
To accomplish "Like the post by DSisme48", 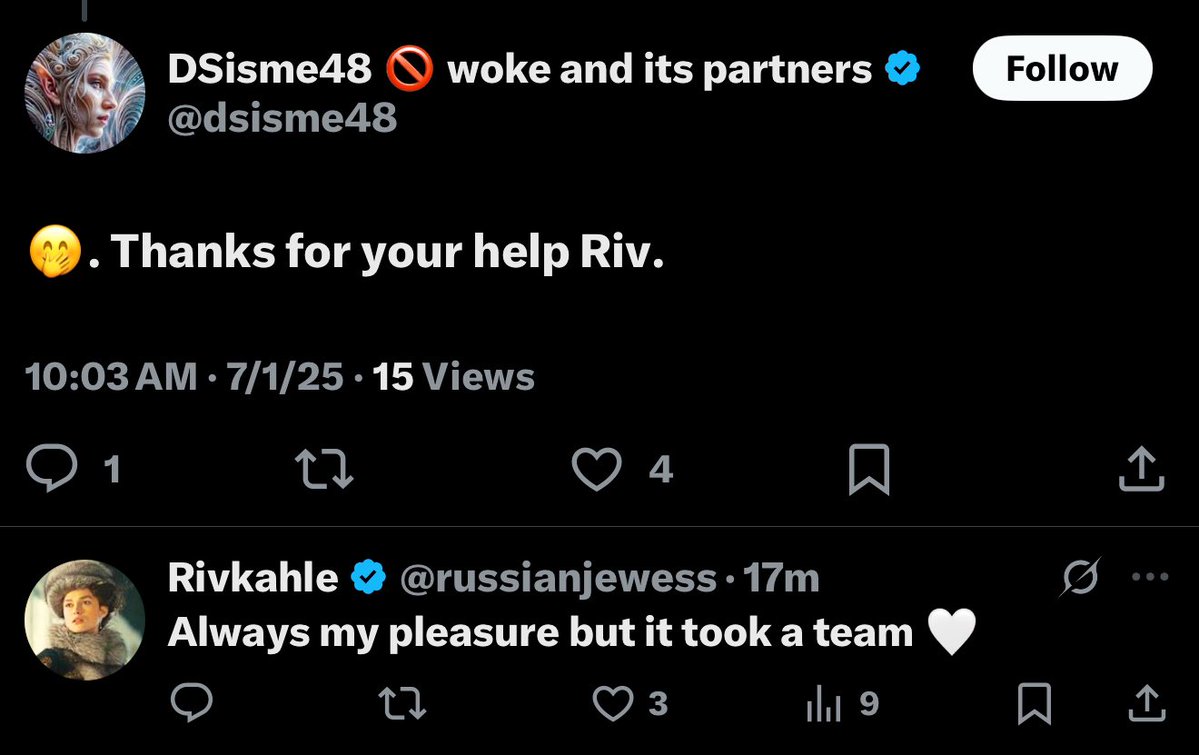I will [596, 470].
